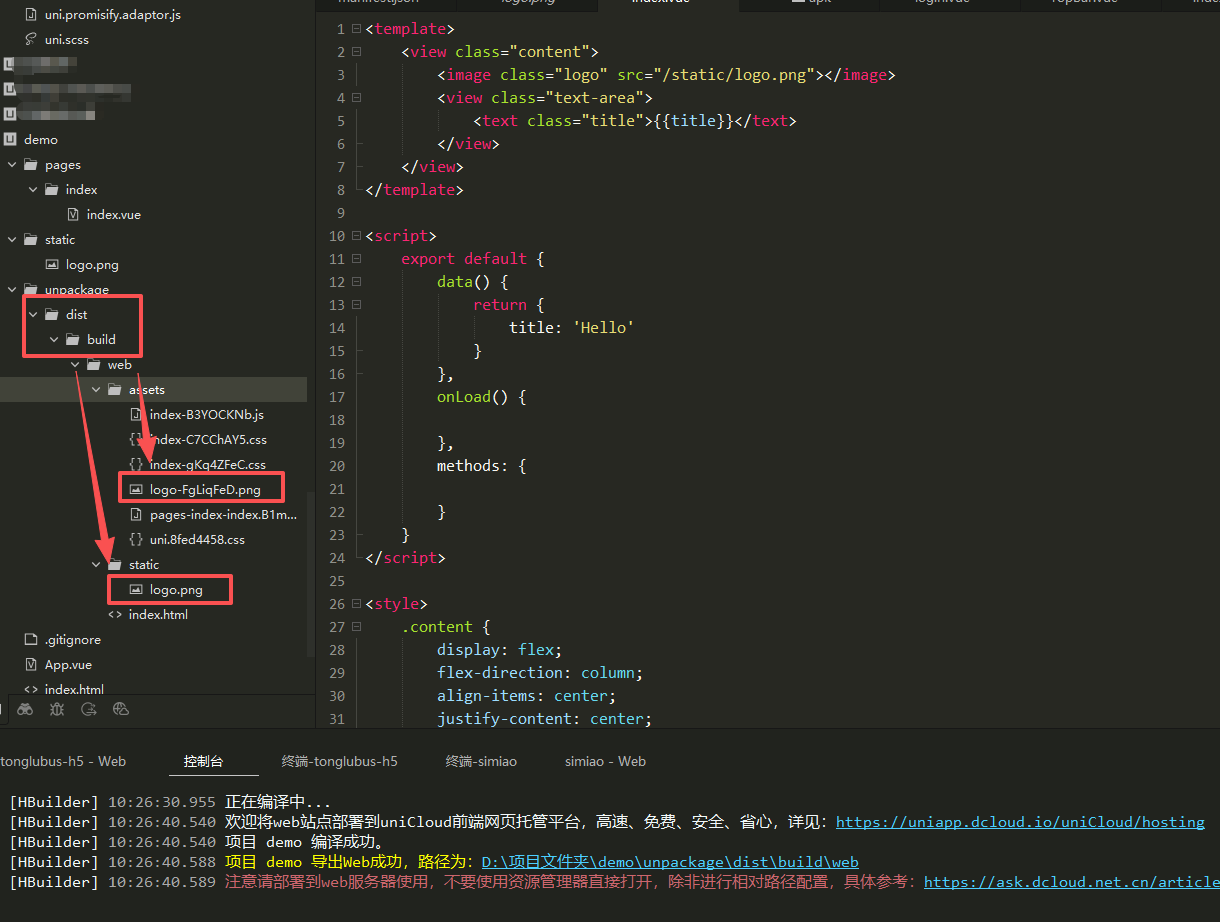Collapse the dist folder chevron
This screenshot has width=1220, height=922.
(x=33, y=314)
